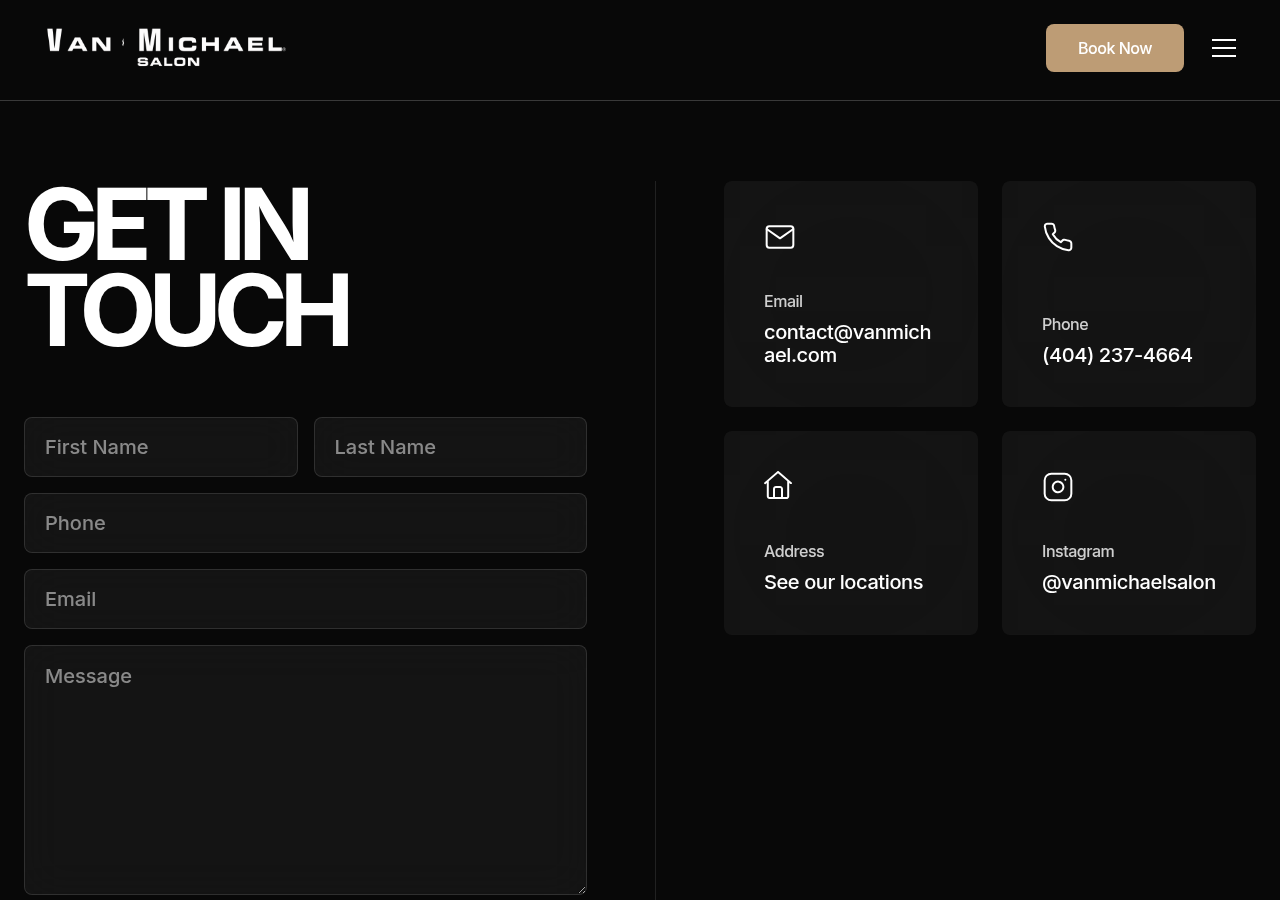Click the Email card label
The height and width of the screenshot is (900, 1280).
click(x=783, y=301)
